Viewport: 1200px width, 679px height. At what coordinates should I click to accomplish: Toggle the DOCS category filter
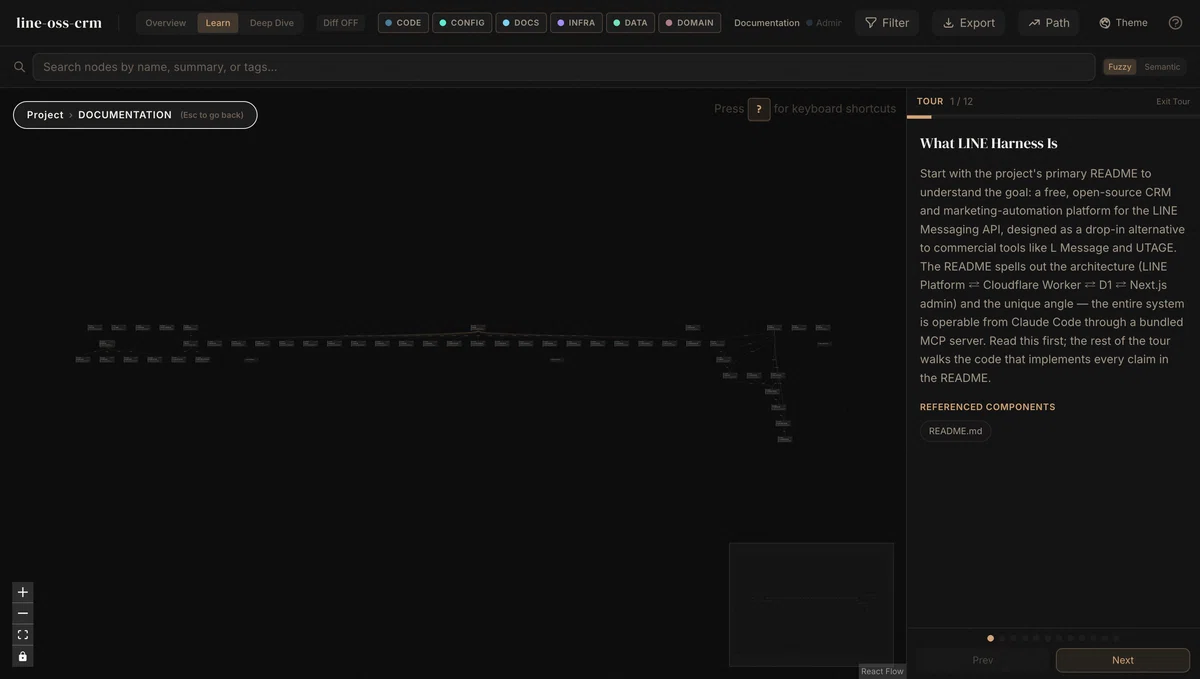pyautogui.click(x=521, y=23)
